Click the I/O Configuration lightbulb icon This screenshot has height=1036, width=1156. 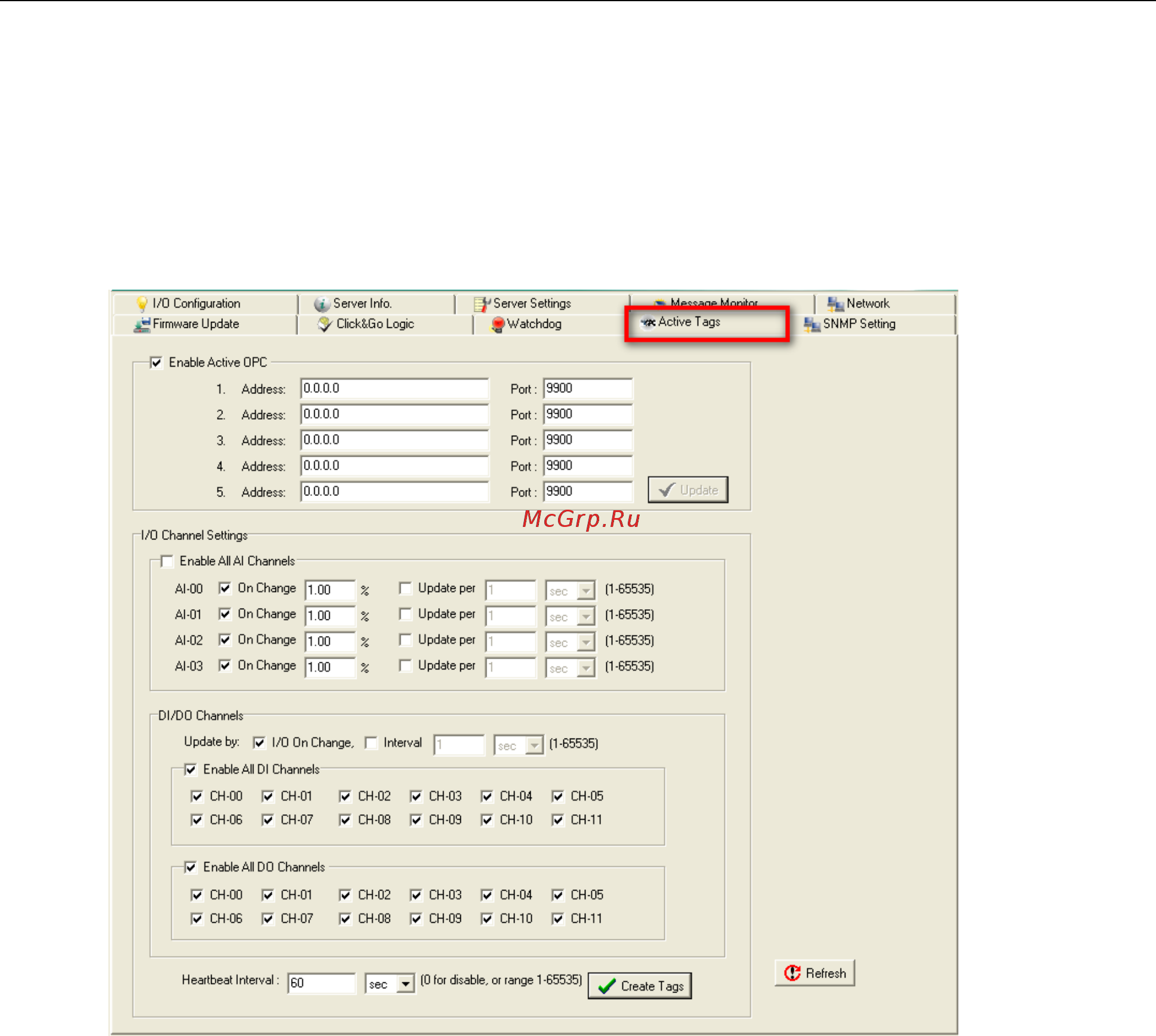[142, 304]
